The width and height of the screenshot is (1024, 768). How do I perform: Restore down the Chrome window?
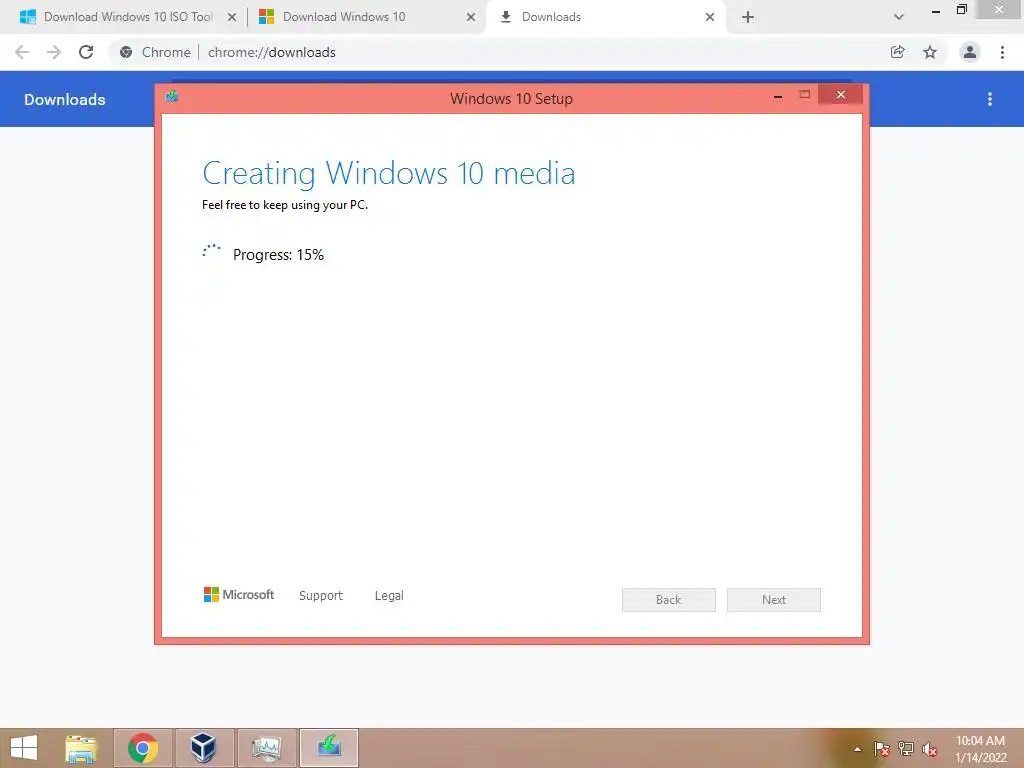[x=961, y=10]
